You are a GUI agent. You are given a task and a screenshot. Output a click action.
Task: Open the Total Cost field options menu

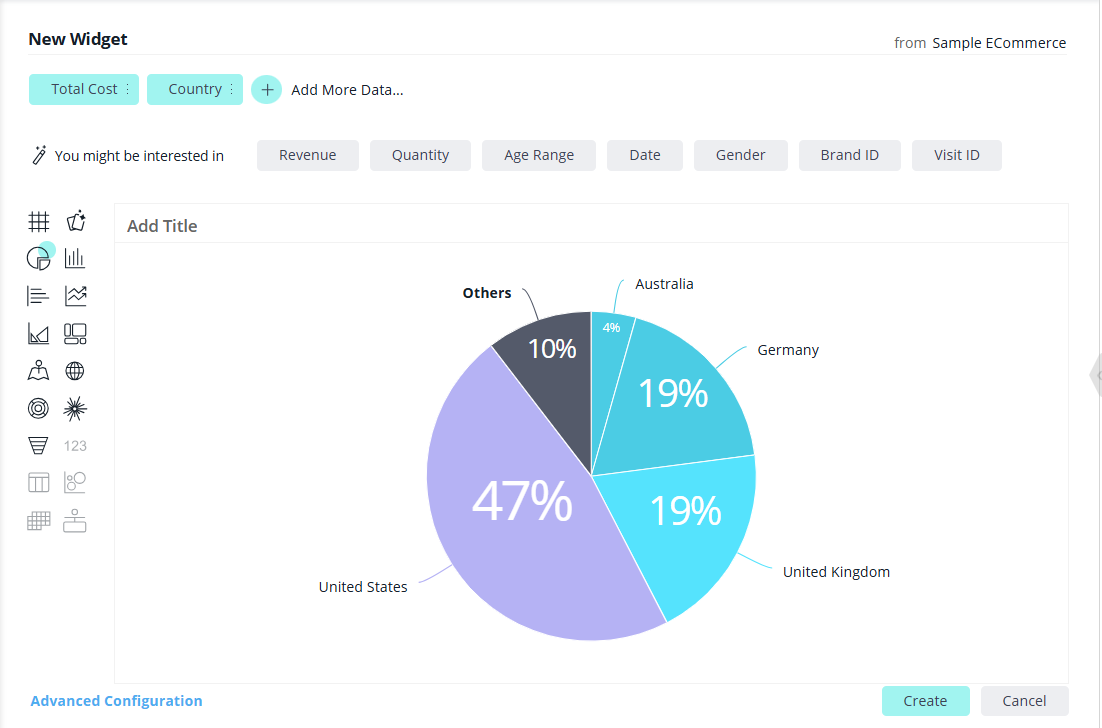point(127,90)
